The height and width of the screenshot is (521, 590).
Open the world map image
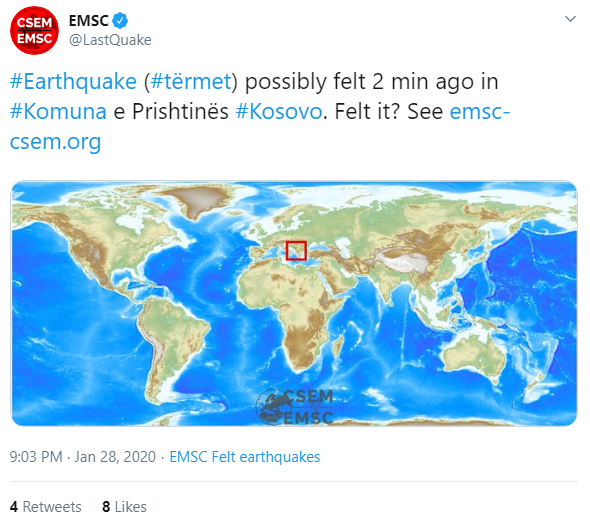click(294, 303)
